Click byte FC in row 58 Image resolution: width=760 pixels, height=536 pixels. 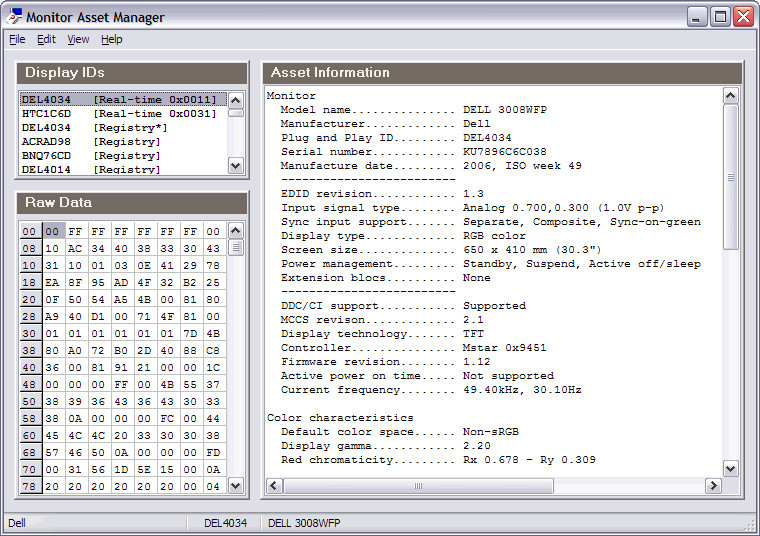(167, 418)
